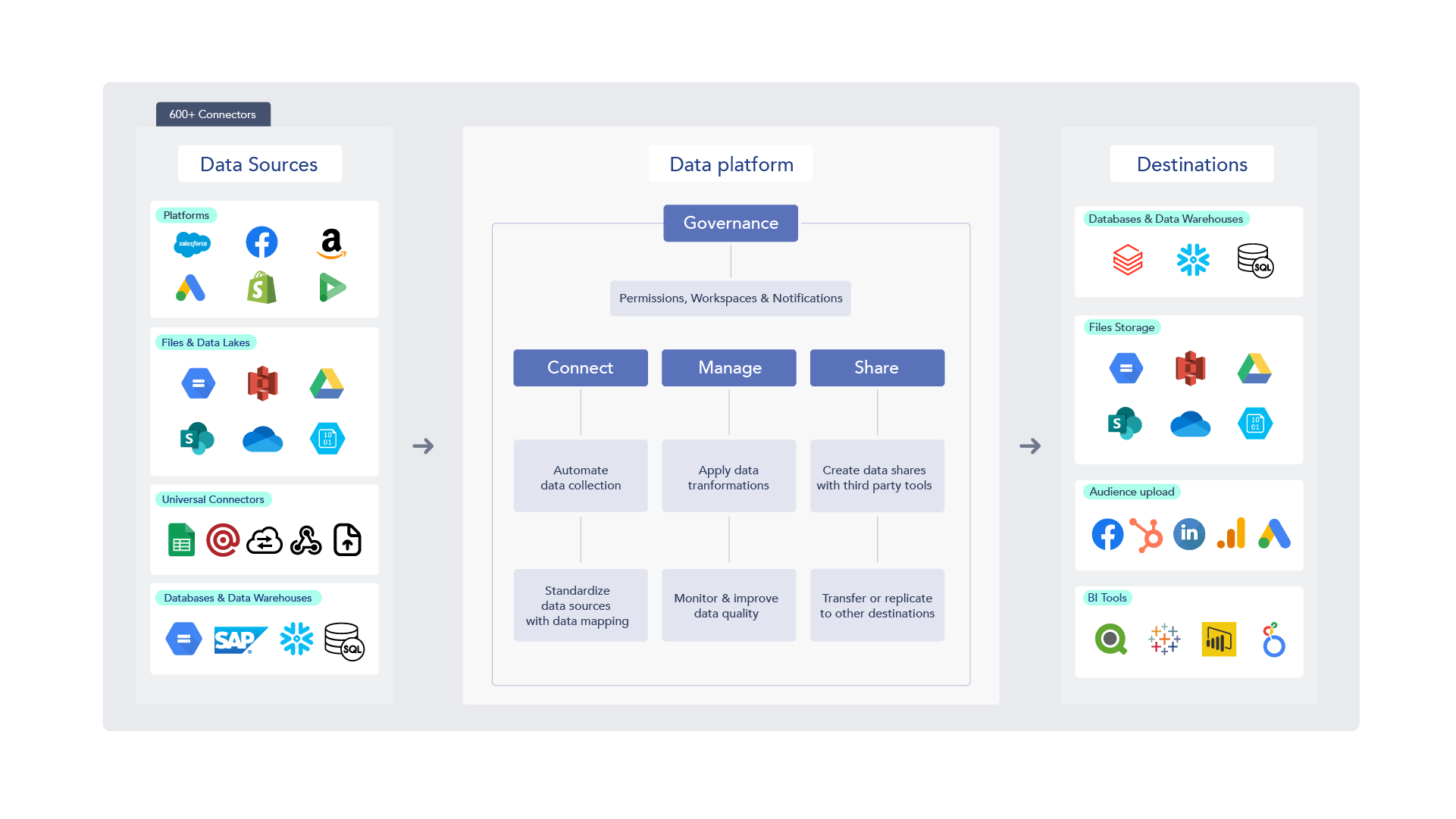
Task: Click the SharePoint icon in Files Storage
Action: (1125, 424)
